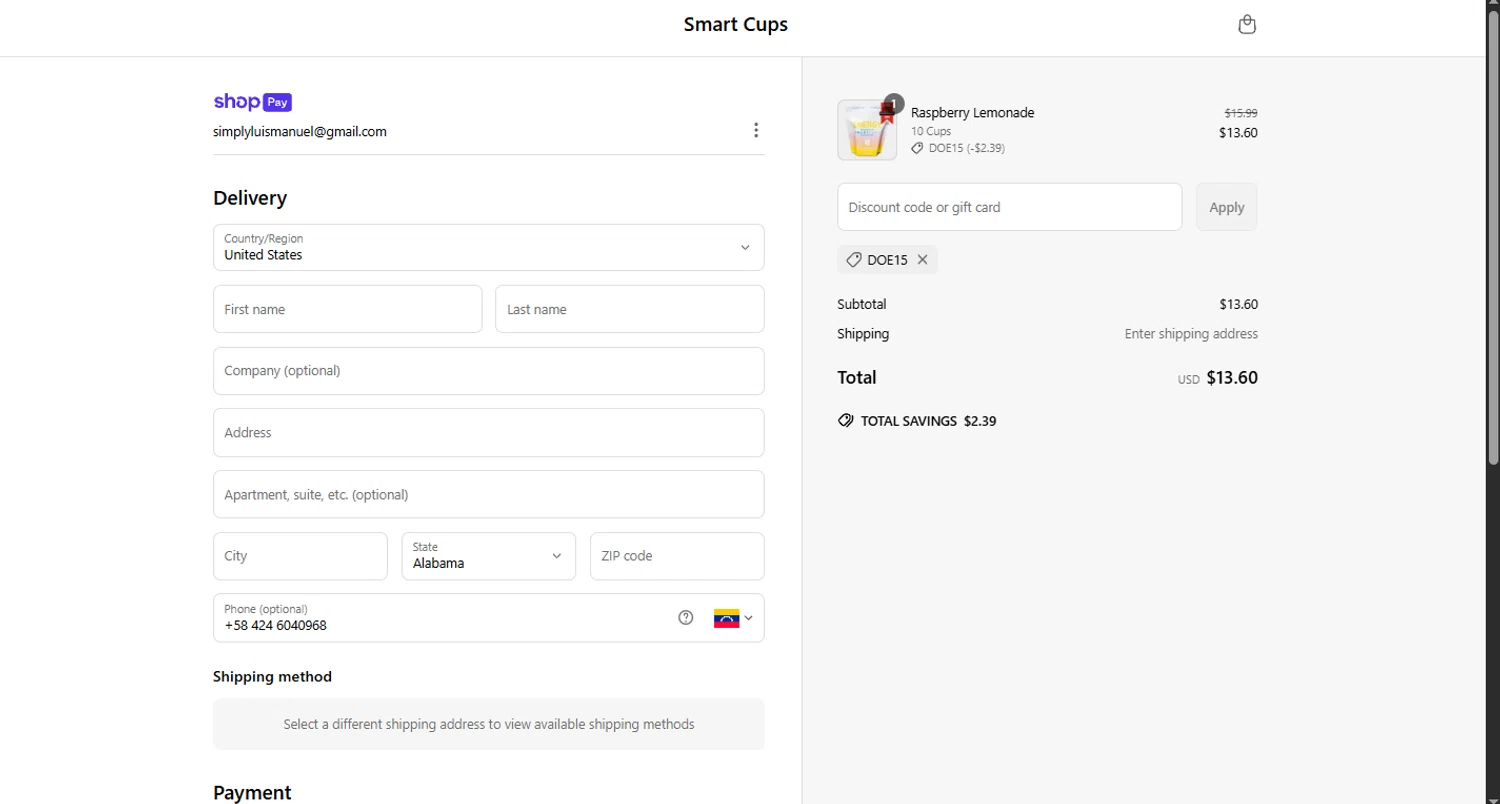Focus the Discount code or gift card field

(x=1010, y=207)
